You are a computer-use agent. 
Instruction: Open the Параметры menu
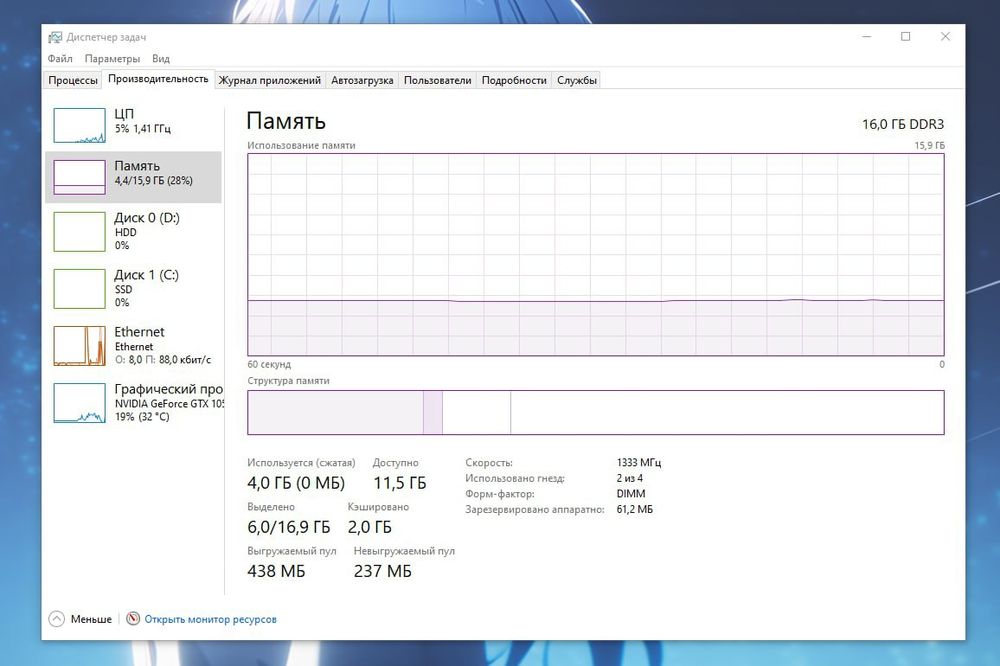[x=112, y=59]
